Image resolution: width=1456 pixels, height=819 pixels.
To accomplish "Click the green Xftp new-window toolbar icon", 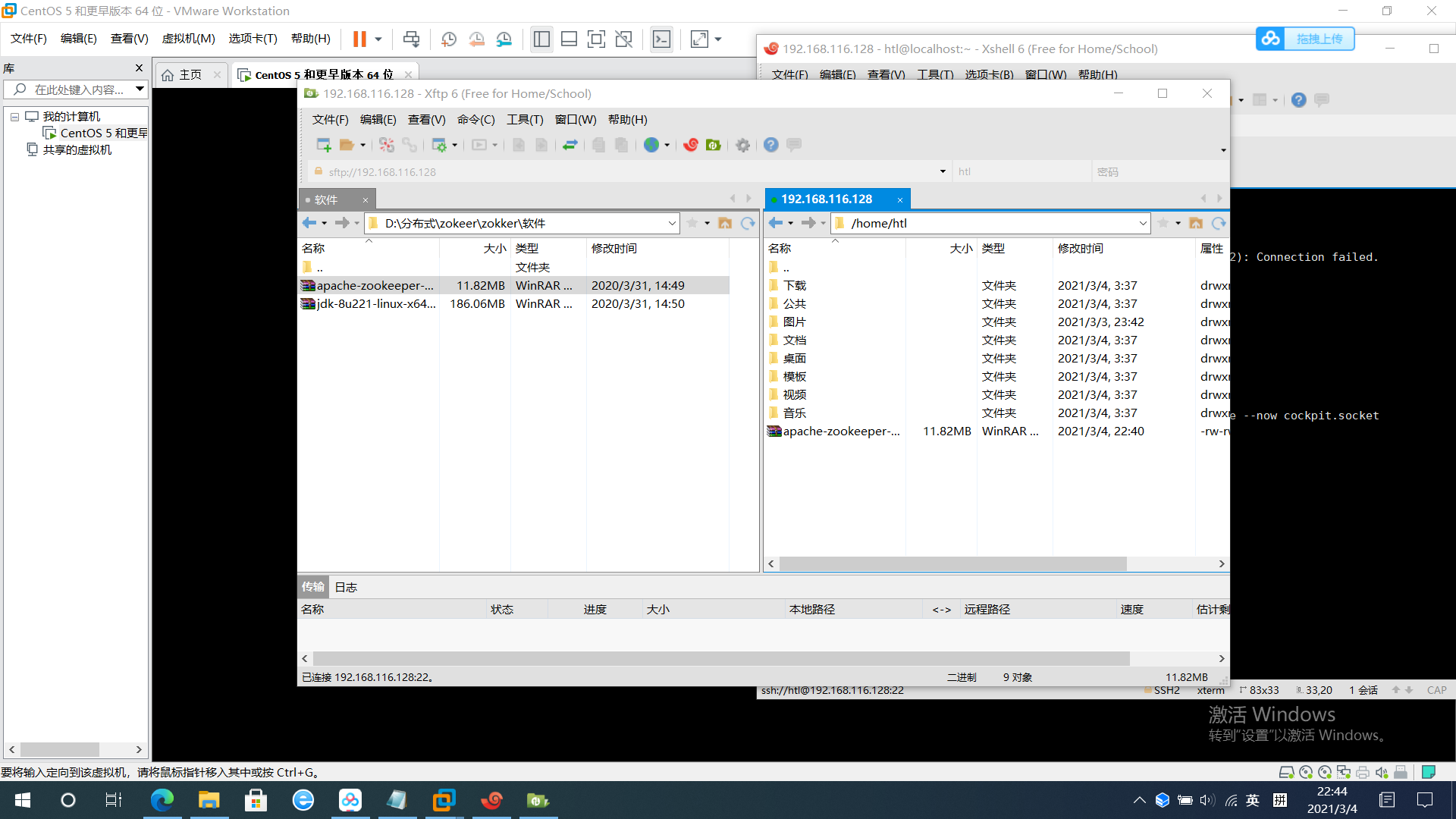I will [x=713, y=145].
